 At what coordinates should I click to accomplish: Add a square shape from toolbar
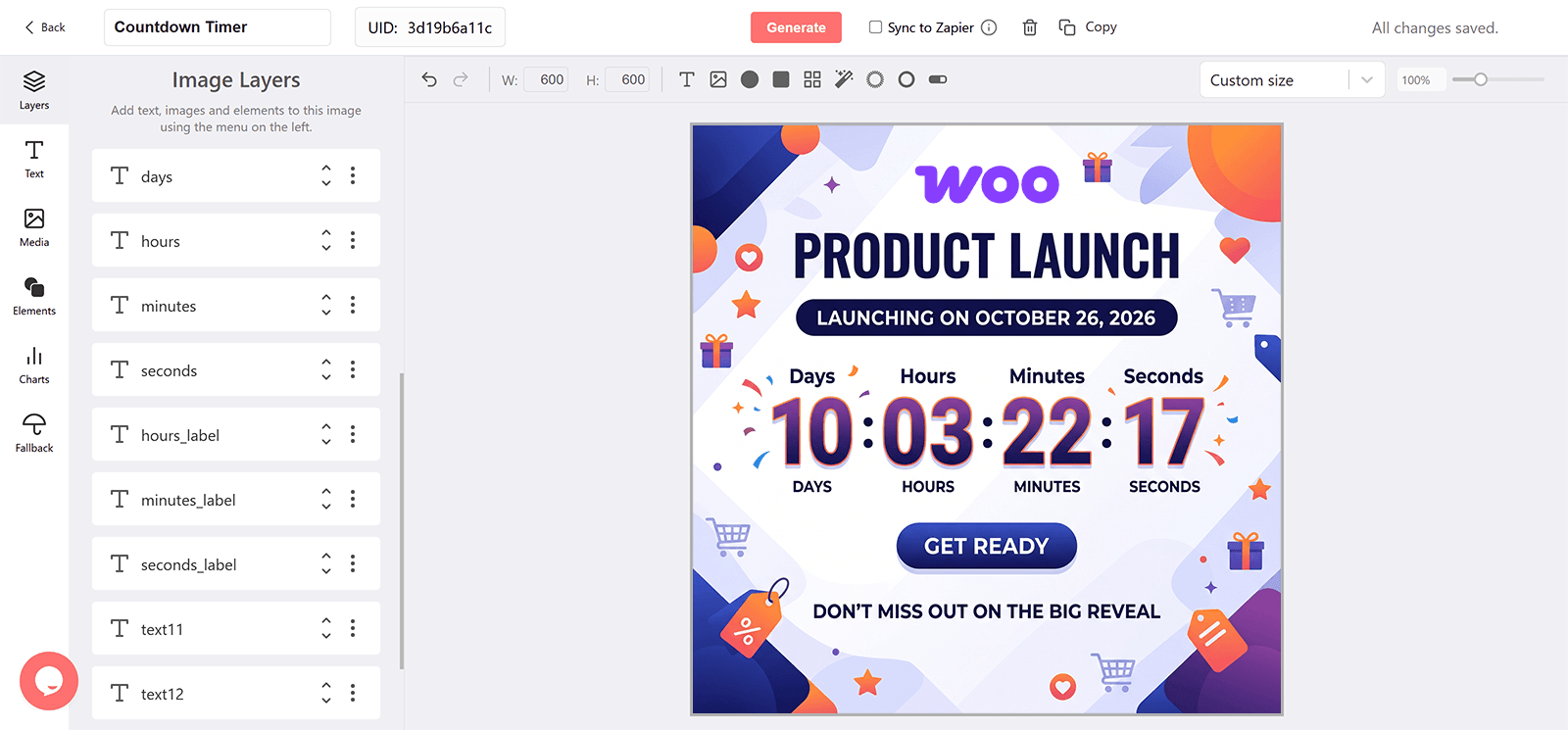(x=781, y=79)
